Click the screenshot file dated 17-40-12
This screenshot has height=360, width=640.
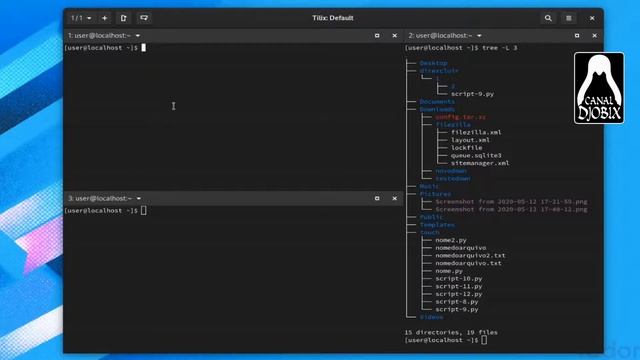(511, 209)
